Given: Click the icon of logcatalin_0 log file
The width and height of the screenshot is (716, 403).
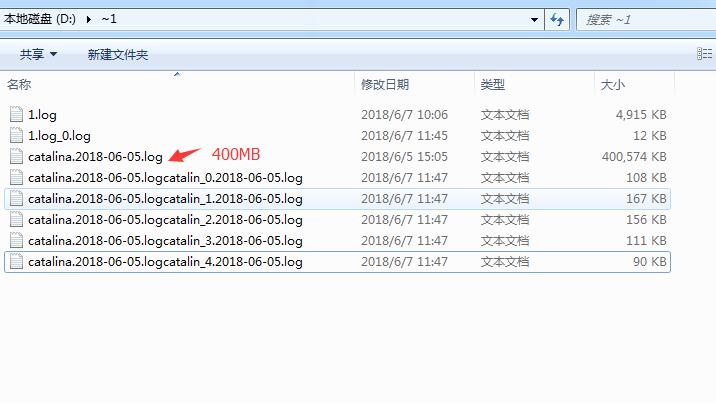Looking at the screenshot, I should pos(16,177).
